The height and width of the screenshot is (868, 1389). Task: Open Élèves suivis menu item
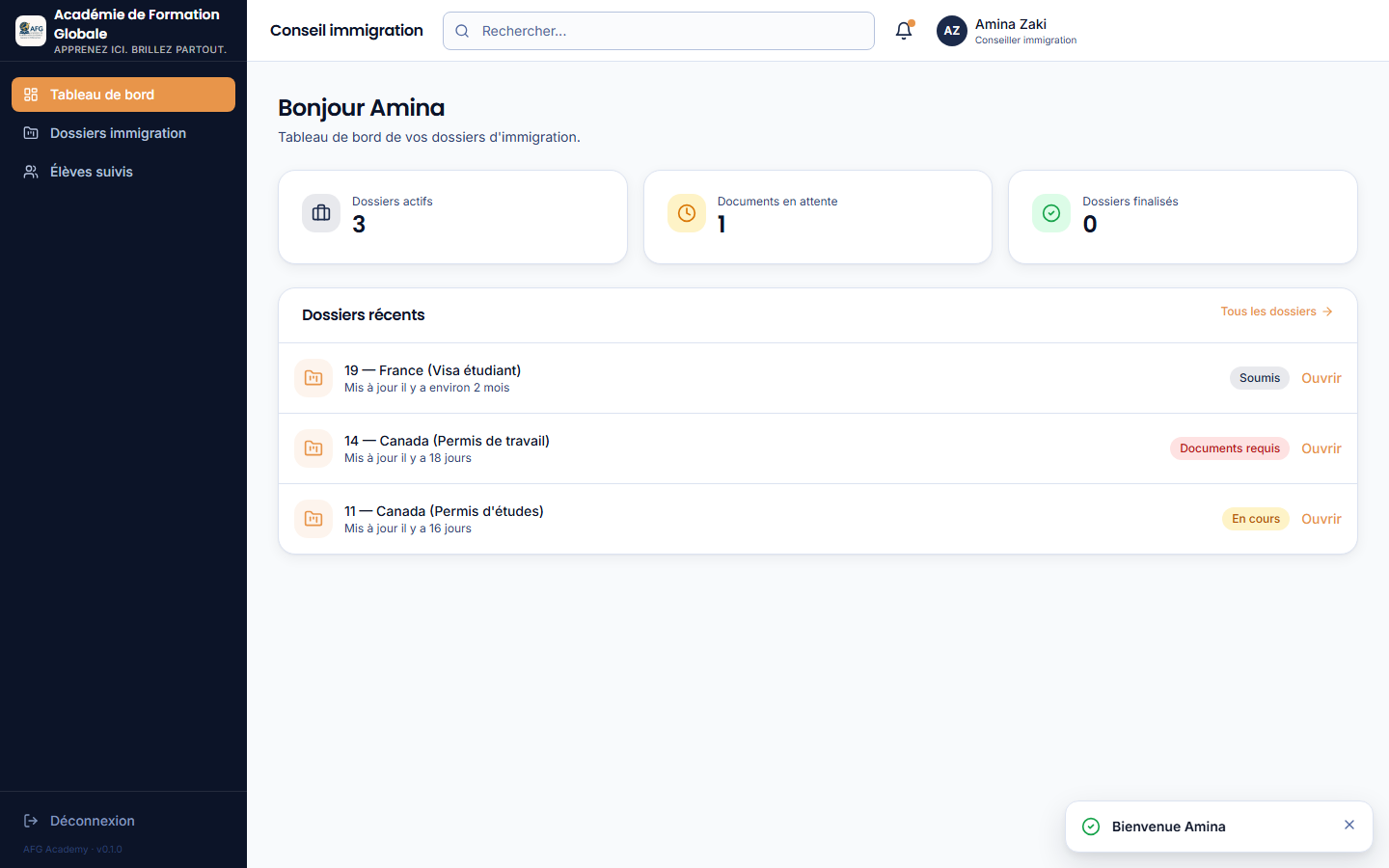[123, 172]
